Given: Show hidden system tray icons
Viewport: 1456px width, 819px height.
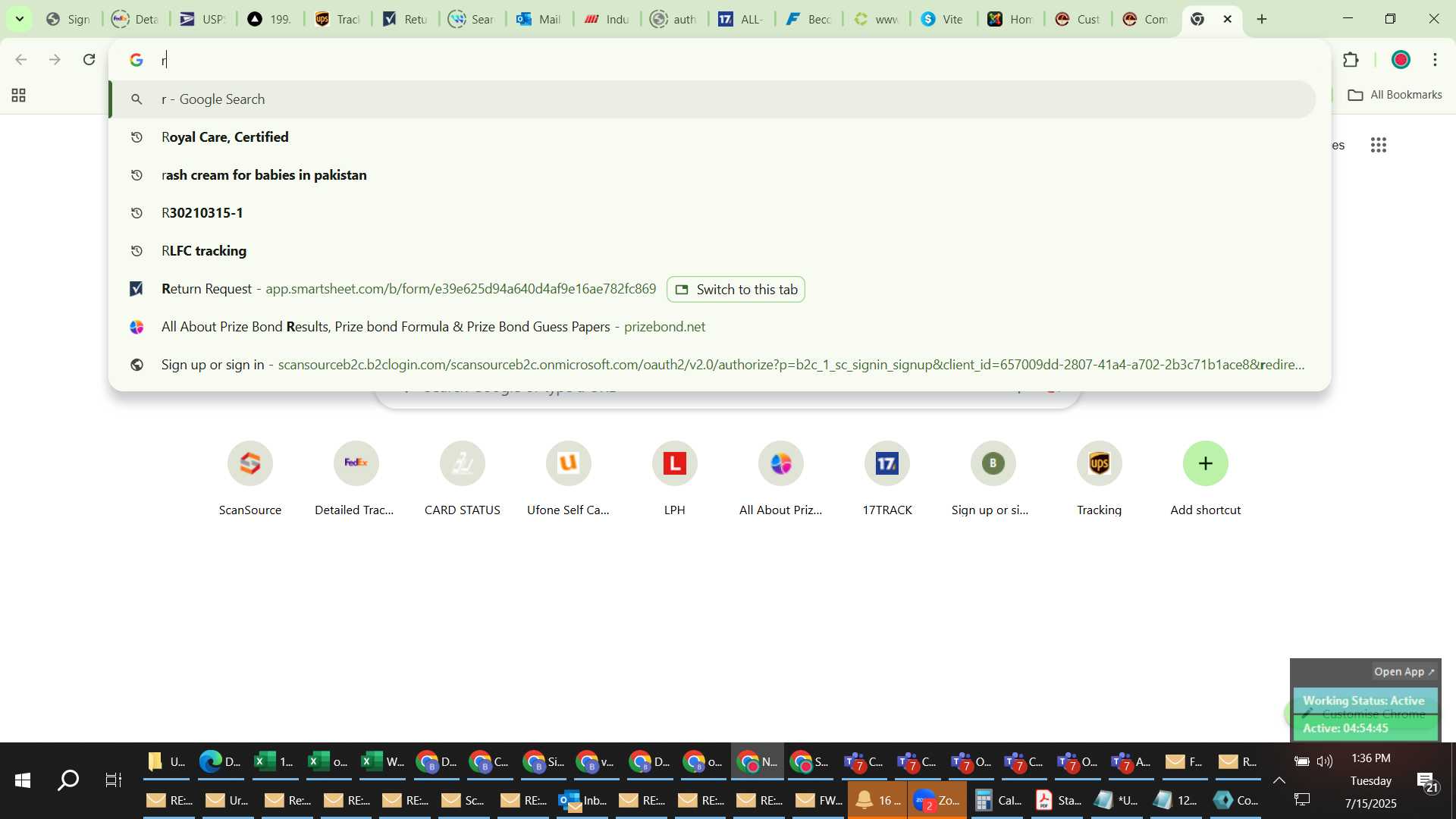Looking at the screenshot, I should coord(1279,780).
